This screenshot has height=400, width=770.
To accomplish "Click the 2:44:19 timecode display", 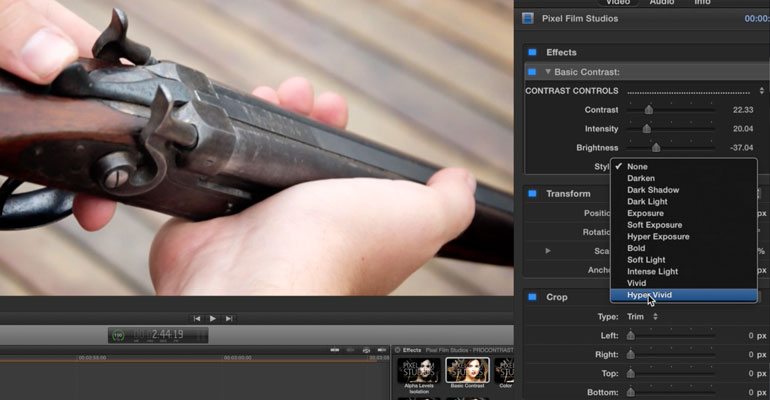I will [167, 335].
